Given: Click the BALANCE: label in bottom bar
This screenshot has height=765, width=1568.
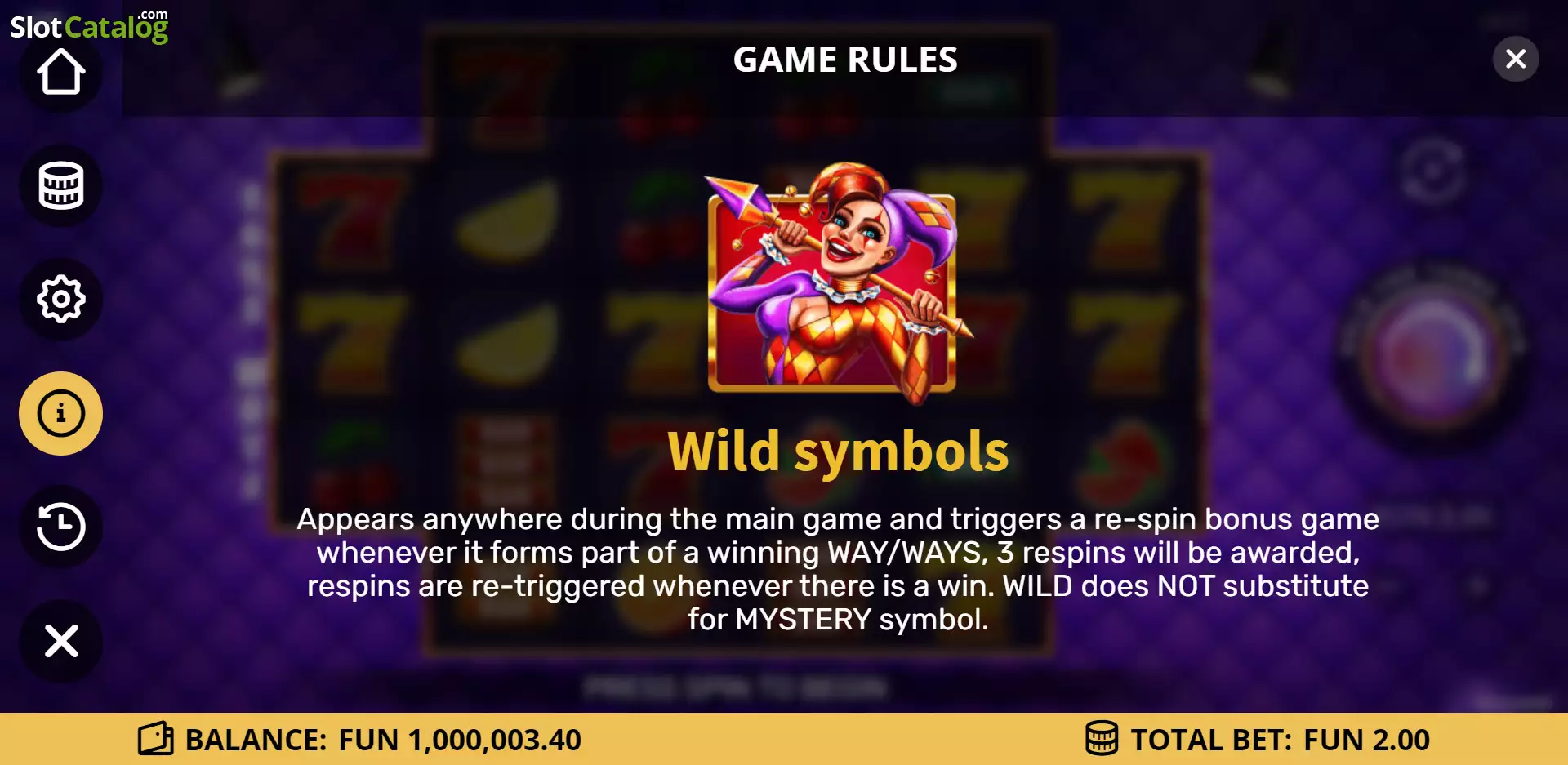Looking at the screenshot, I should pos(256,740).
